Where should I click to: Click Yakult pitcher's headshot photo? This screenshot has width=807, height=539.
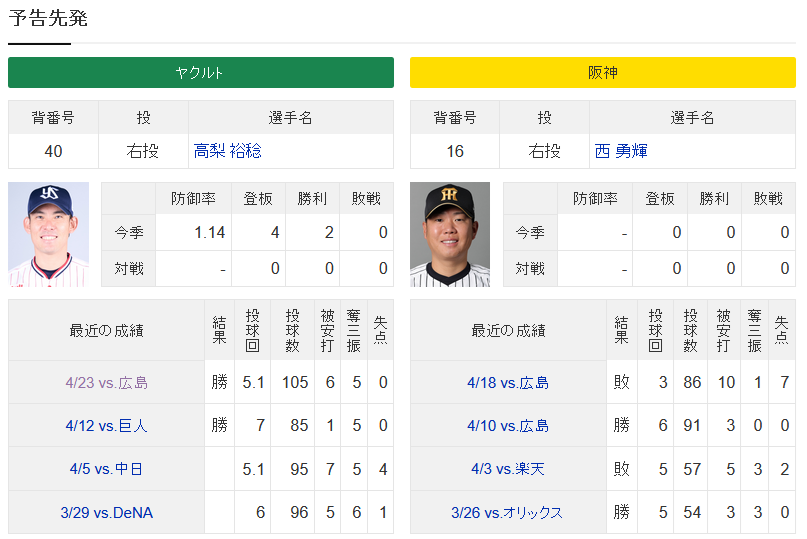pos(48,234)
